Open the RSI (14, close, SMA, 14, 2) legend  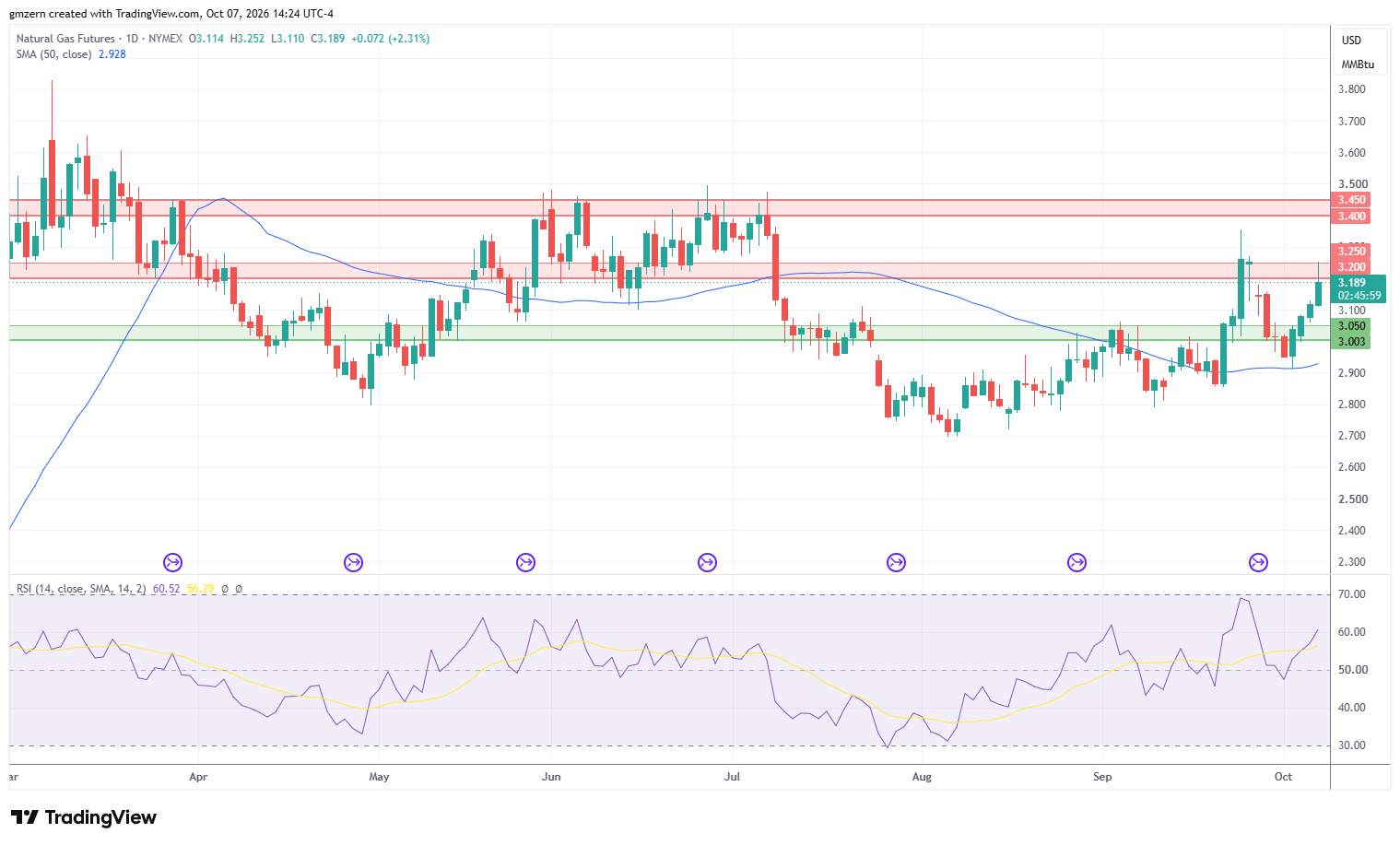(81, 588)
